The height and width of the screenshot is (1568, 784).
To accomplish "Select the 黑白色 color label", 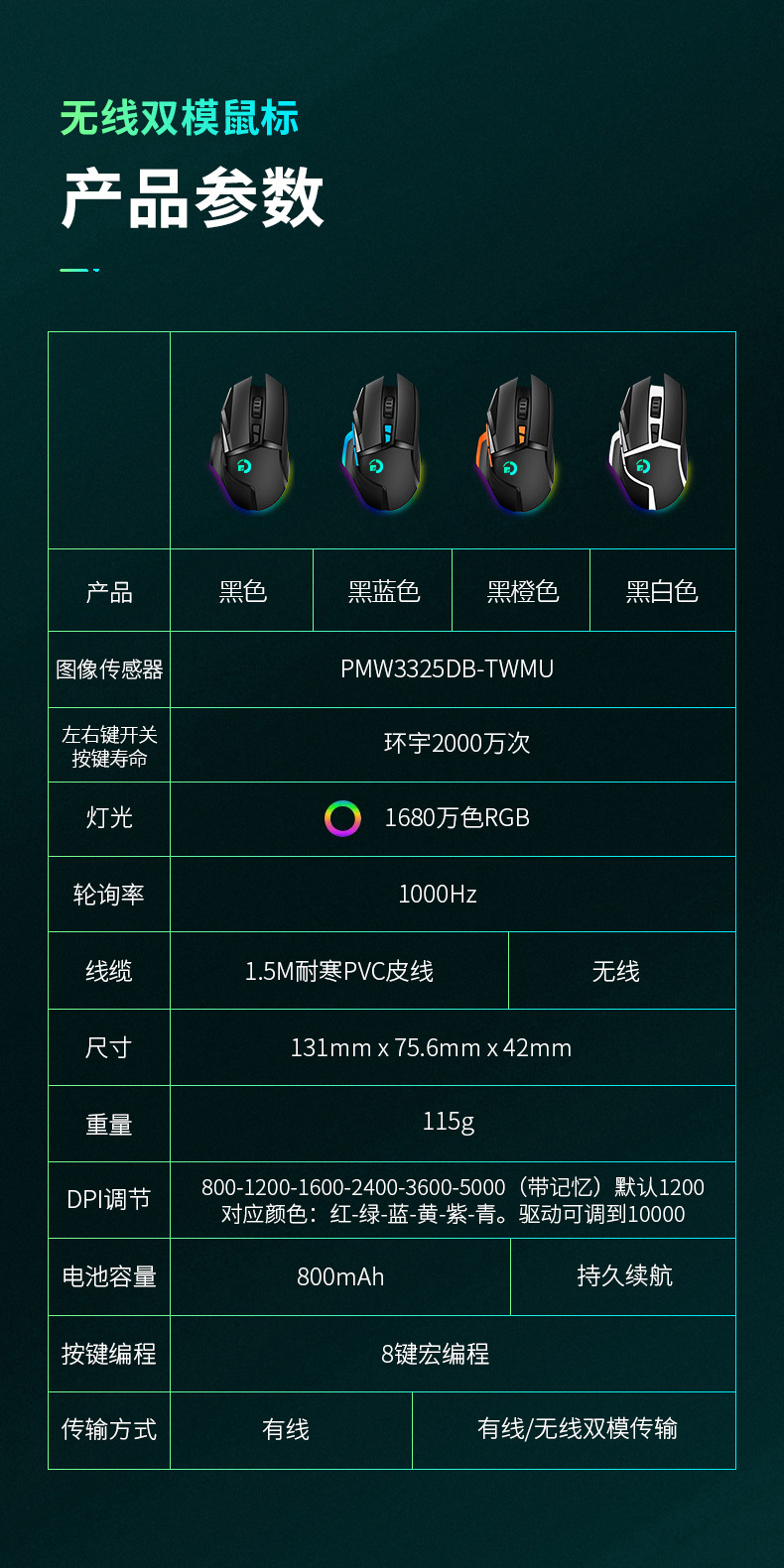I will 662,592.
